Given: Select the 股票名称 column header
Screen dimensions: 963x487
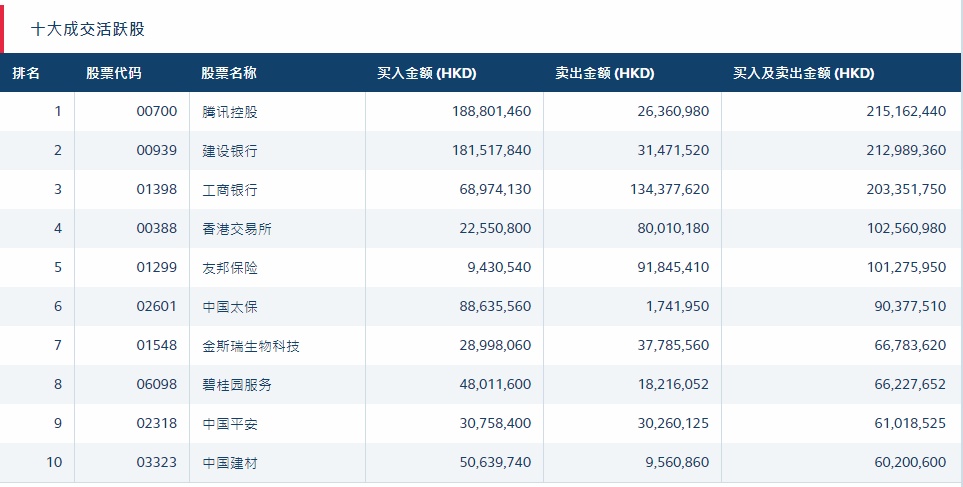Looking at the screenshot, I should coord(229,73).
